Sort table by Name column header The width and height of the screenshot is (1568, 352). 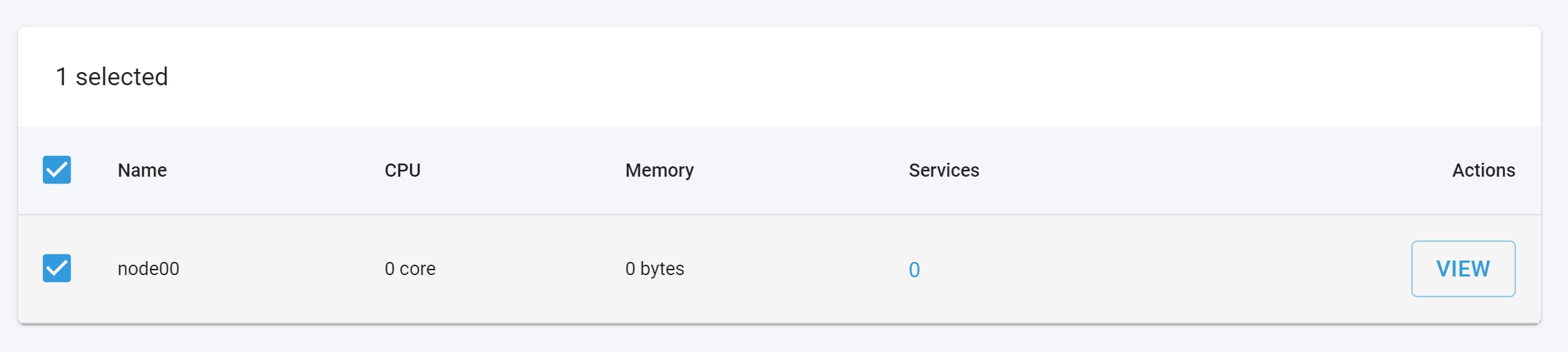142,170
